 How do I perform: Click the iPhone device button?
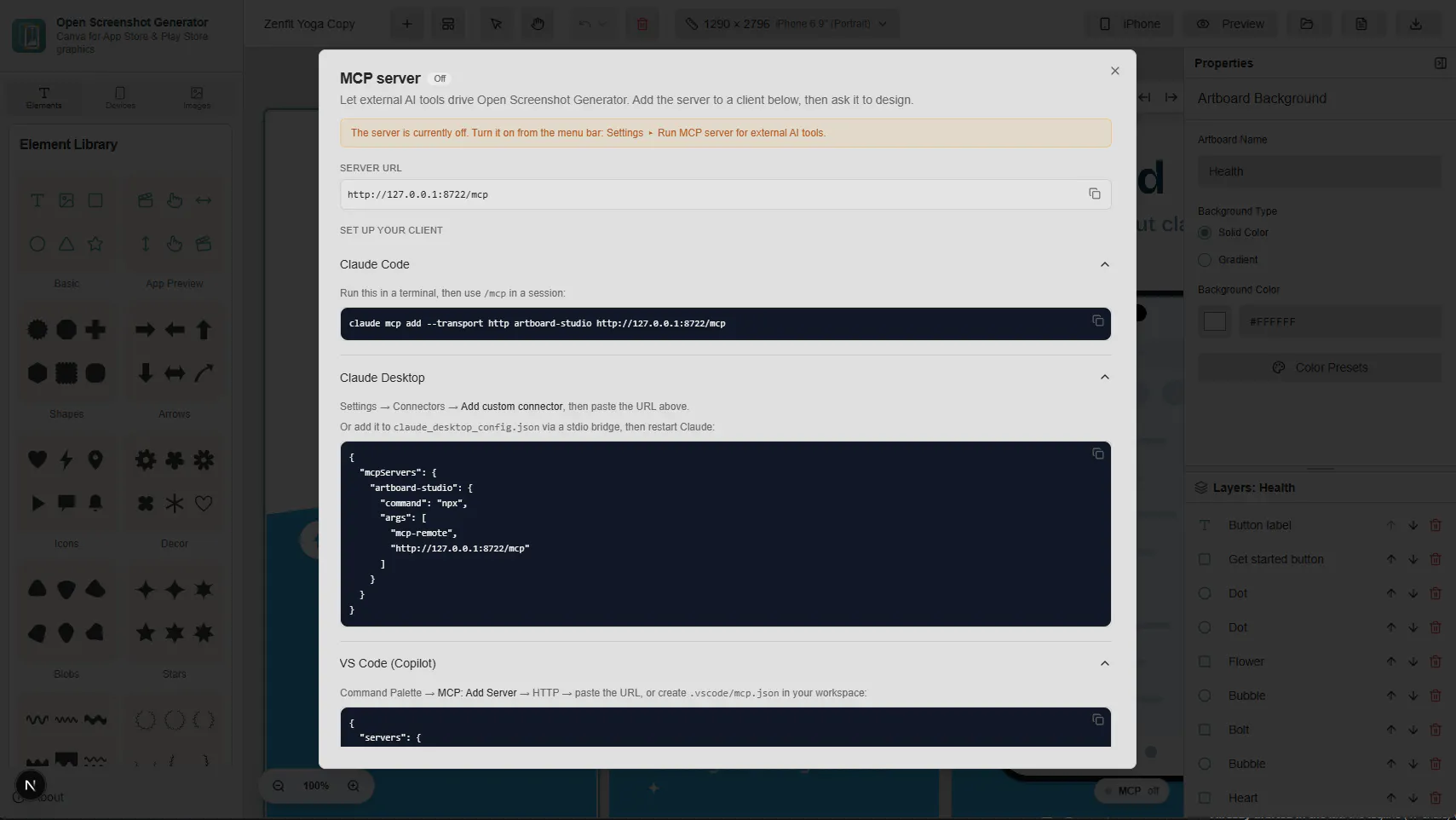[1130, 24]
